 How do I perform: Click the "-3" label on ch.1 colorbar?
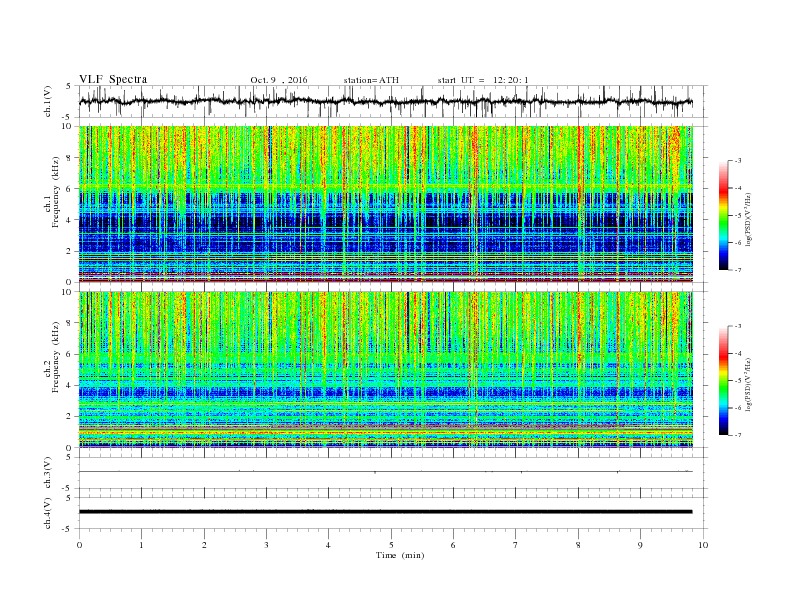pyautogui.click(x=738, y=161)
